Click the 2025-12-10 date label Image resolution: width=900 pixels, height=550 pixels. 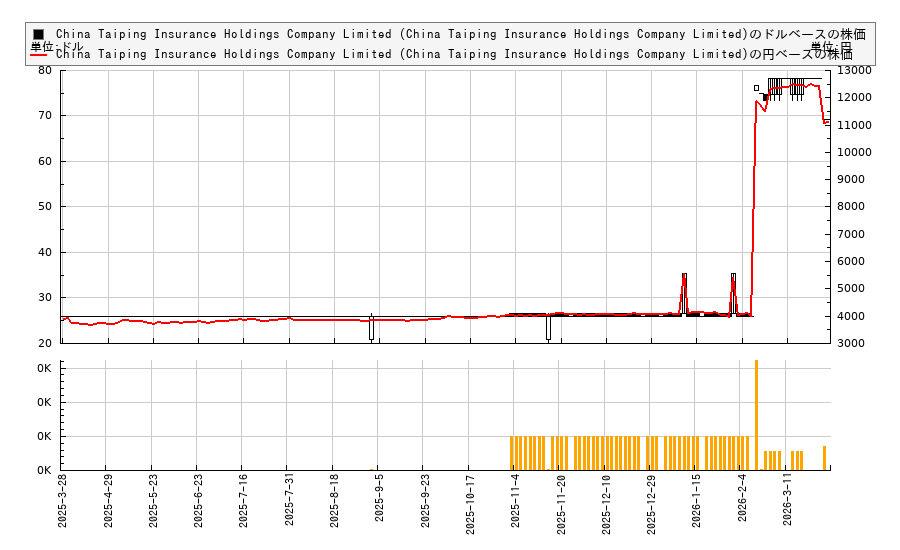tap(606, 504)
